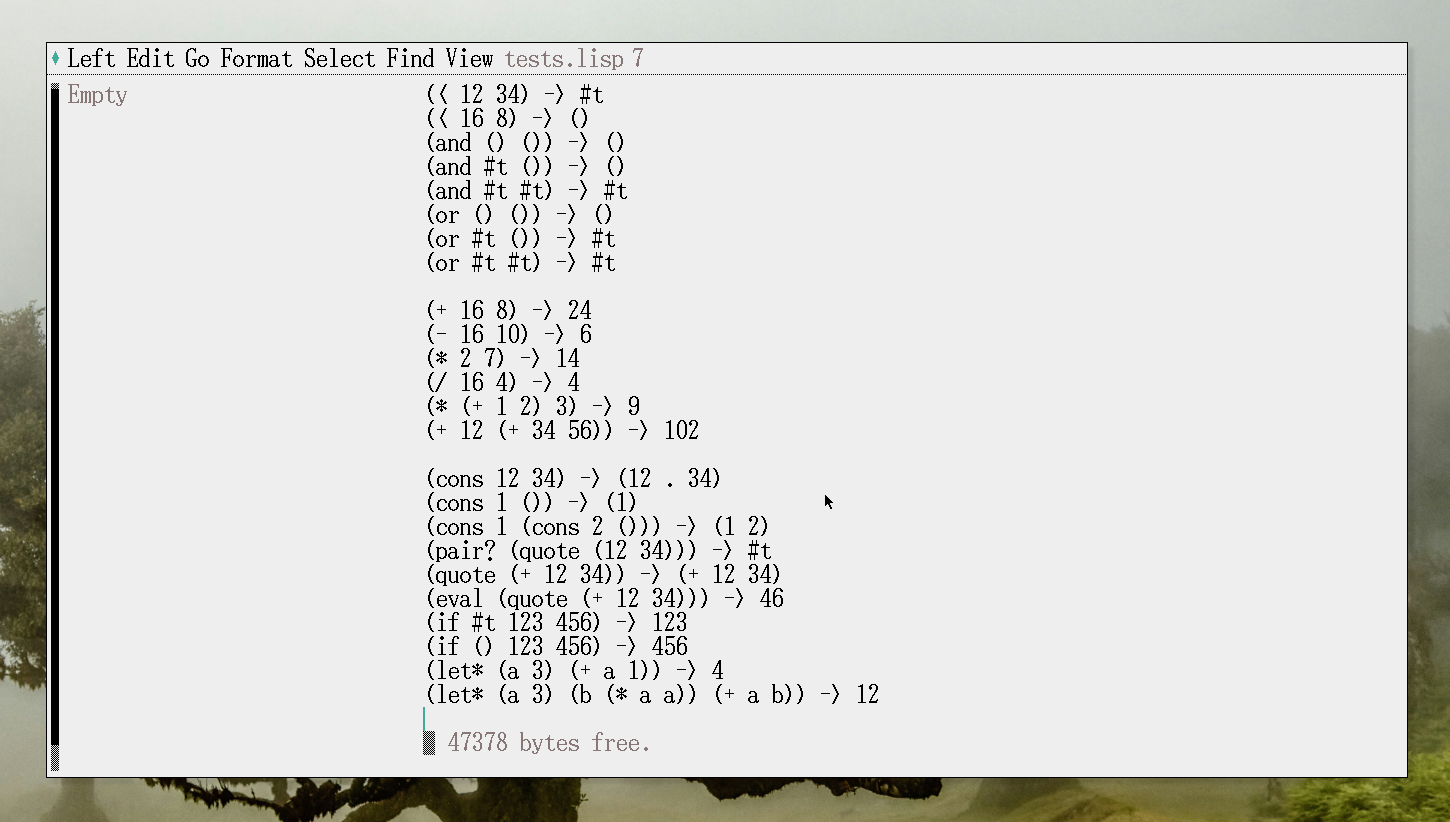1450x822 pixels.
Task: Click the gray block before '47378 bytes free'
Action: click(x=429, y=743)
